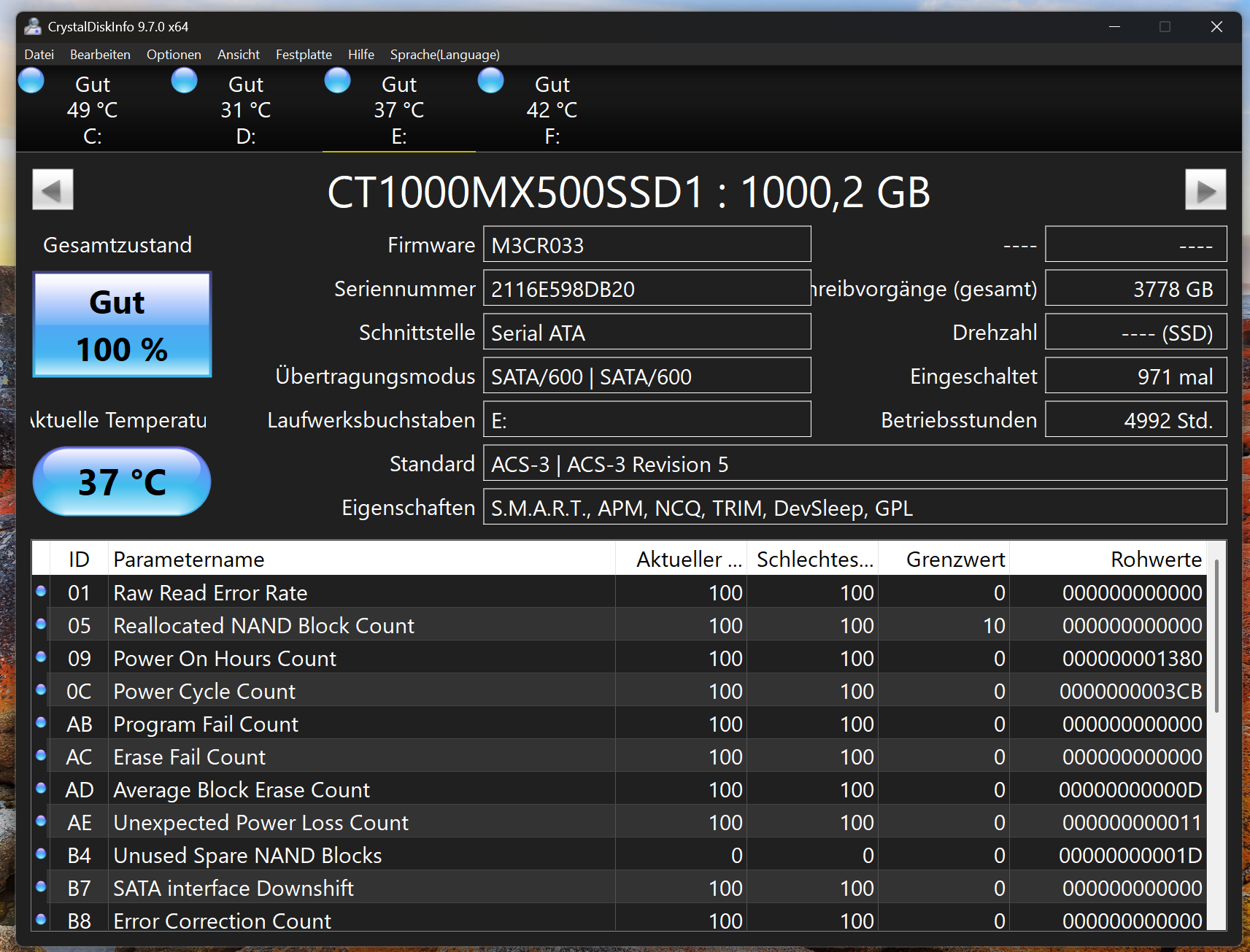The image size is (1250, 952).
Task: Select the SATA interface Downshift row
Action: [x=619, y=887]
